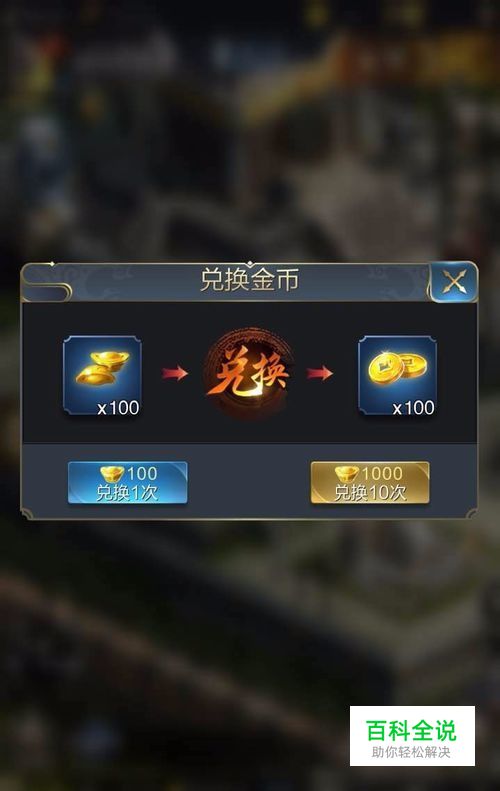
Task: Click the left red arrow
Action: [175, 373]
